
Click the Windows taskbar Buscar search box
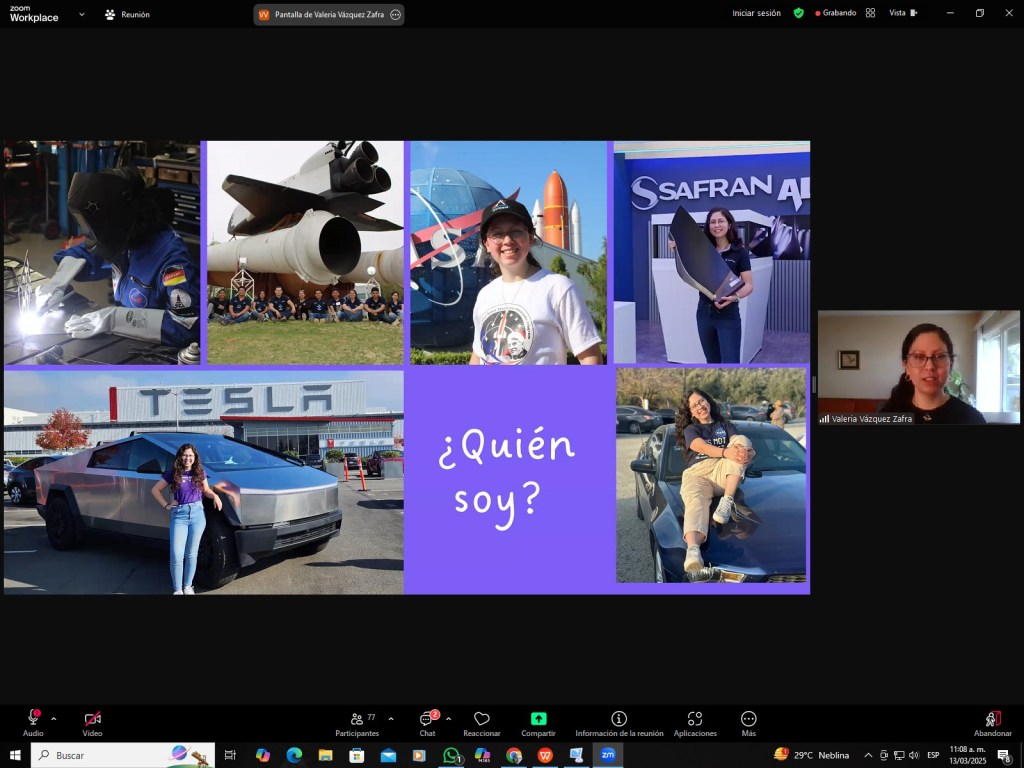pyautogui.click(x=110, y=755)
